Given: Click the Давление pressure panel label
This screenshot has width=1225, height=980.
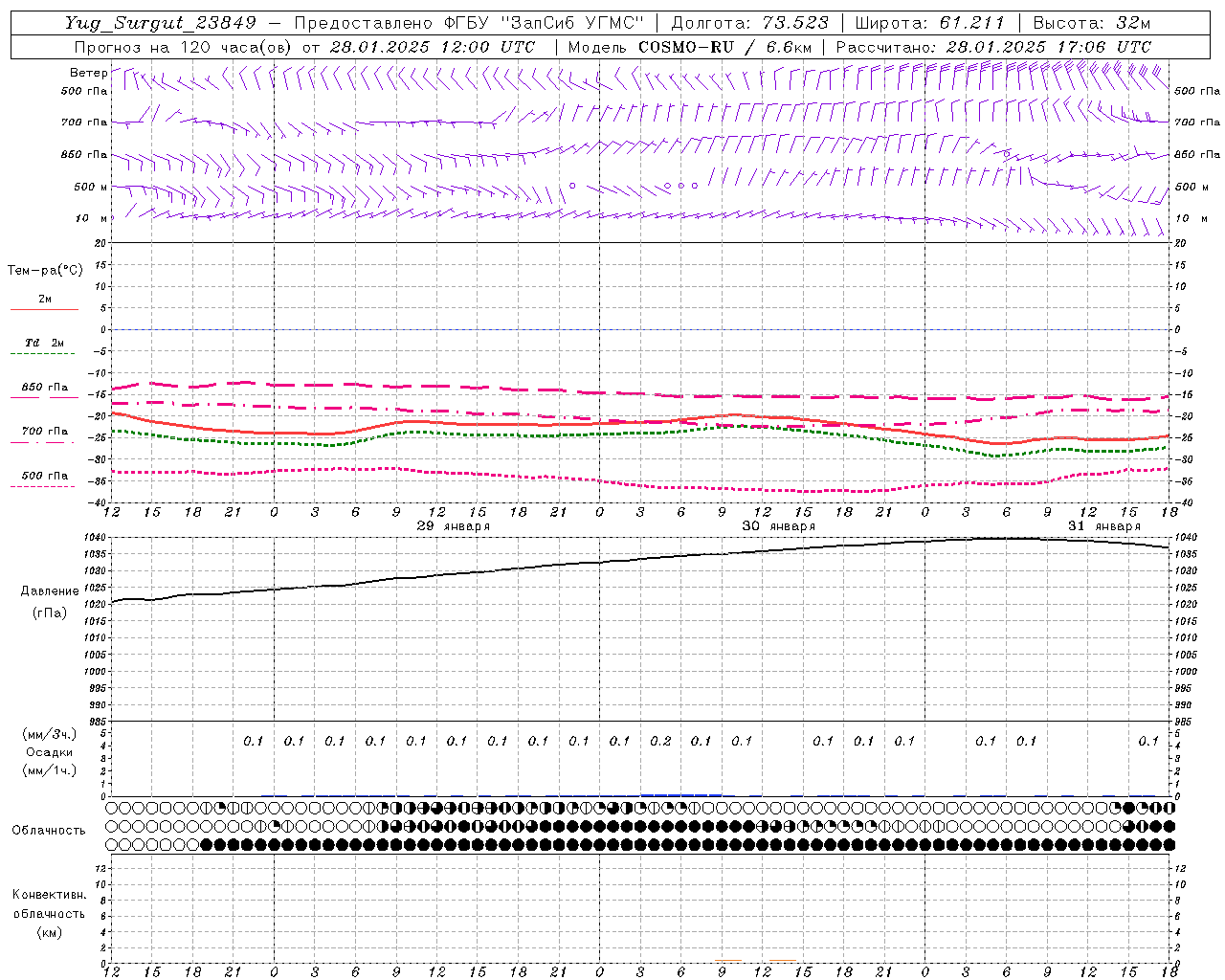Looking at the screenshot, I should pos(50,591).
